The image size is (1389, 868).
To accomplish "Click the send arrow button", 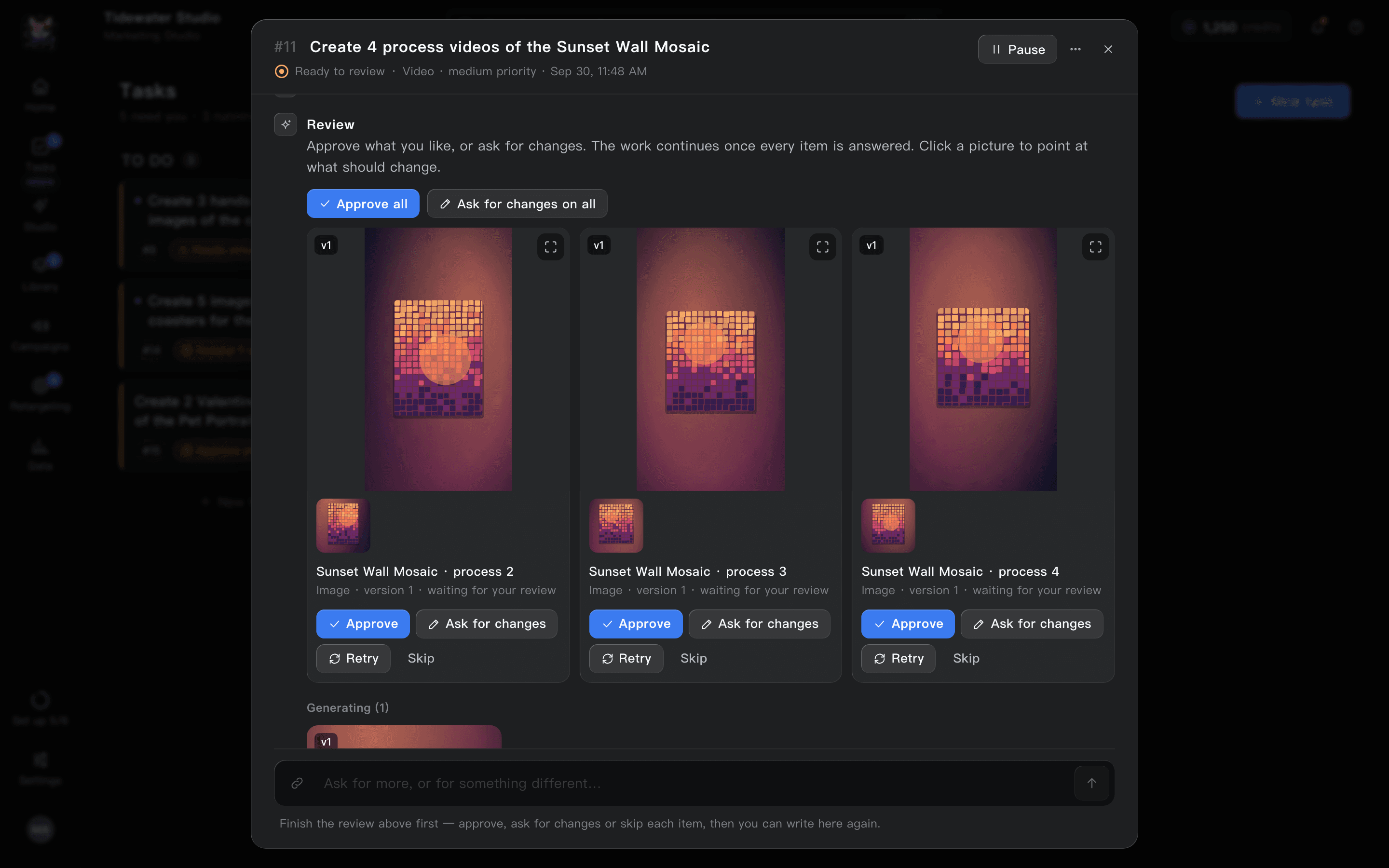I will pyautogui.click(x=1092, y=783).
